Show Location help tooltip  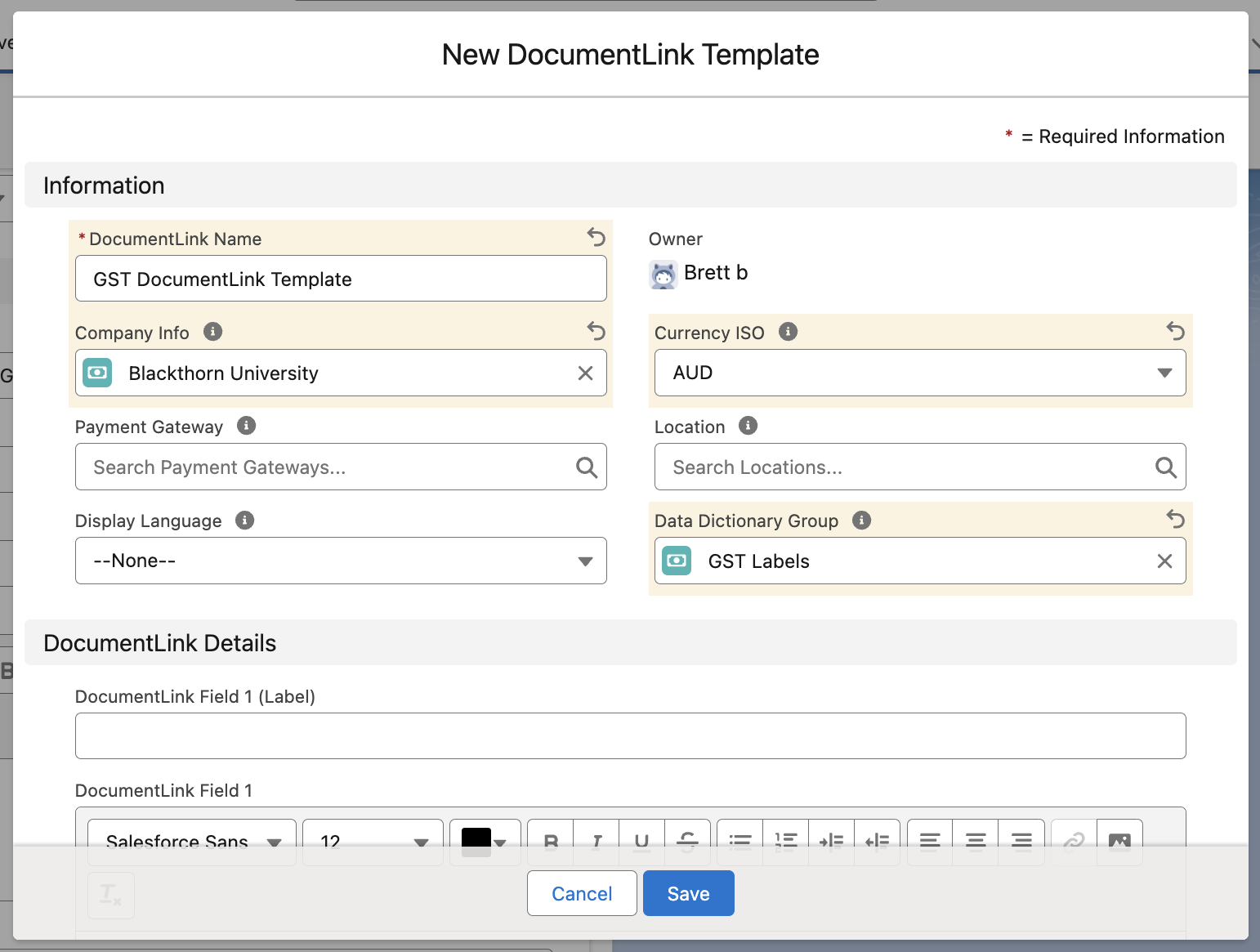point(748,426)
